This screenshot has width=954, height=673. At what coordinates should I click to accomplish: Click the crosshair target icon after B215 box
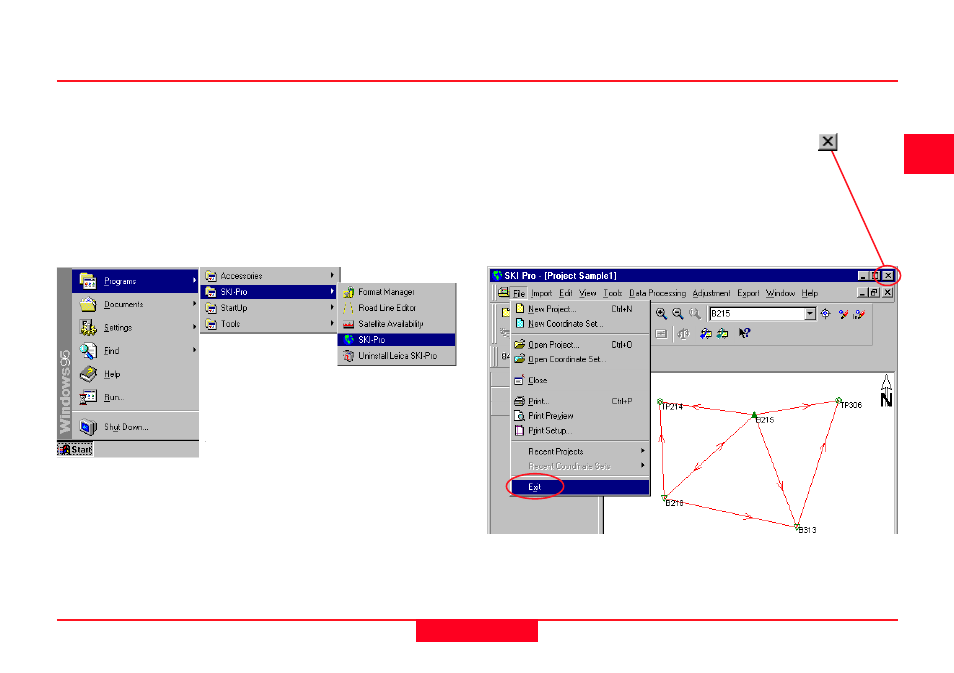(826, 314)
